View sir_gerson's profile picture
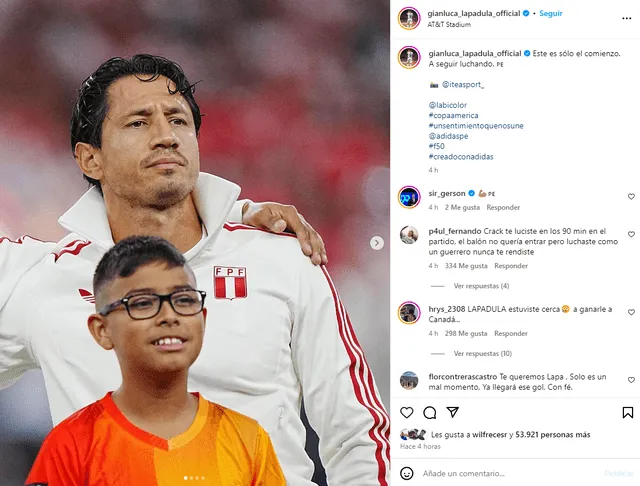640x486 pixels. 409,197
